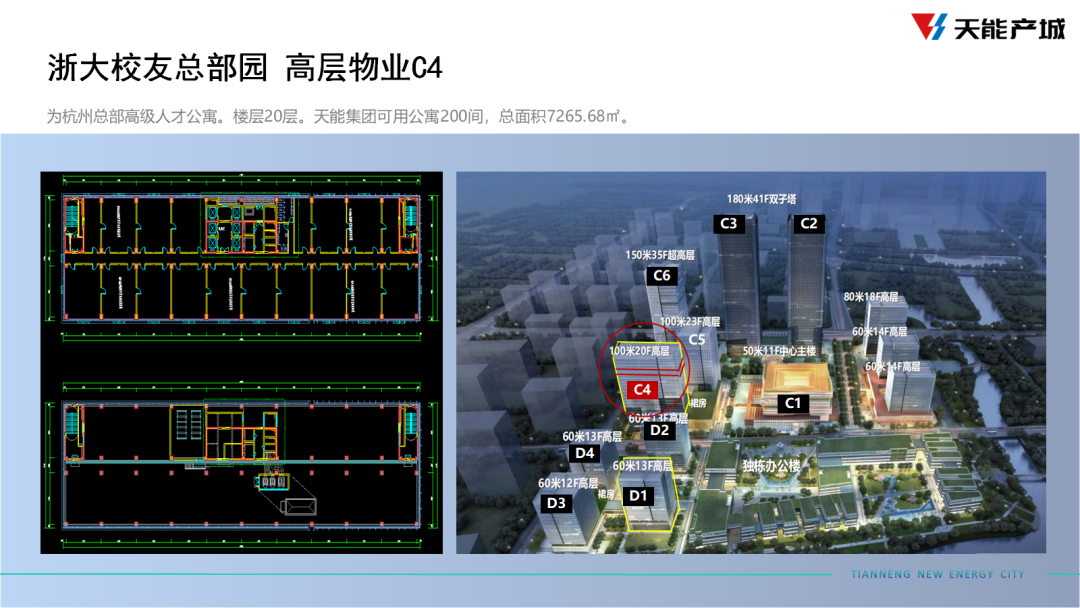The height and width of the screenshot is (608, 1080).
Task: Click the 独栋办公楼 label on rendering
Action: pyautogui.click(x=771, y=466)
